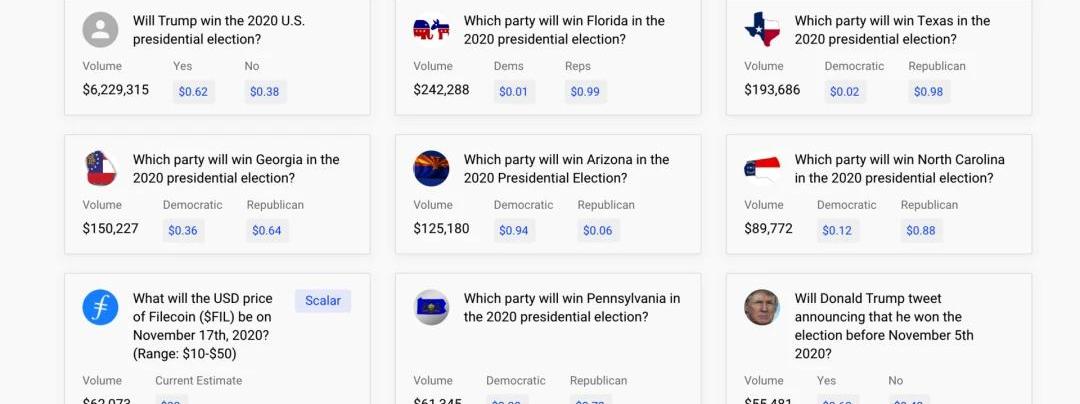Select Democratic $0.94 for Arizona

[514, 231]
